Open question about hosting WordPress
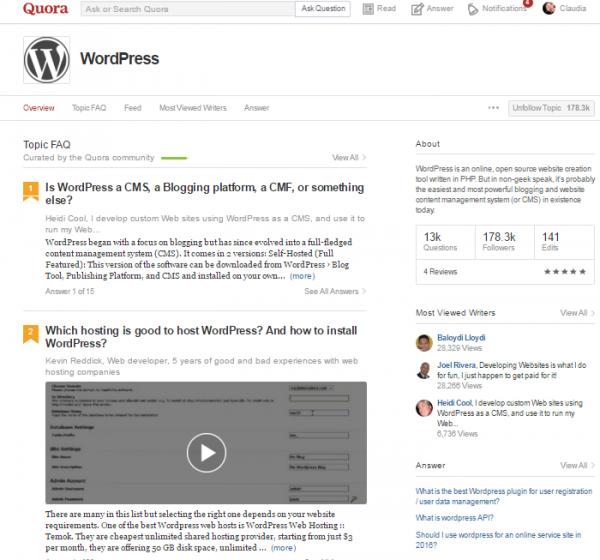This screenshot has height=560, width=600. (201, 337)
